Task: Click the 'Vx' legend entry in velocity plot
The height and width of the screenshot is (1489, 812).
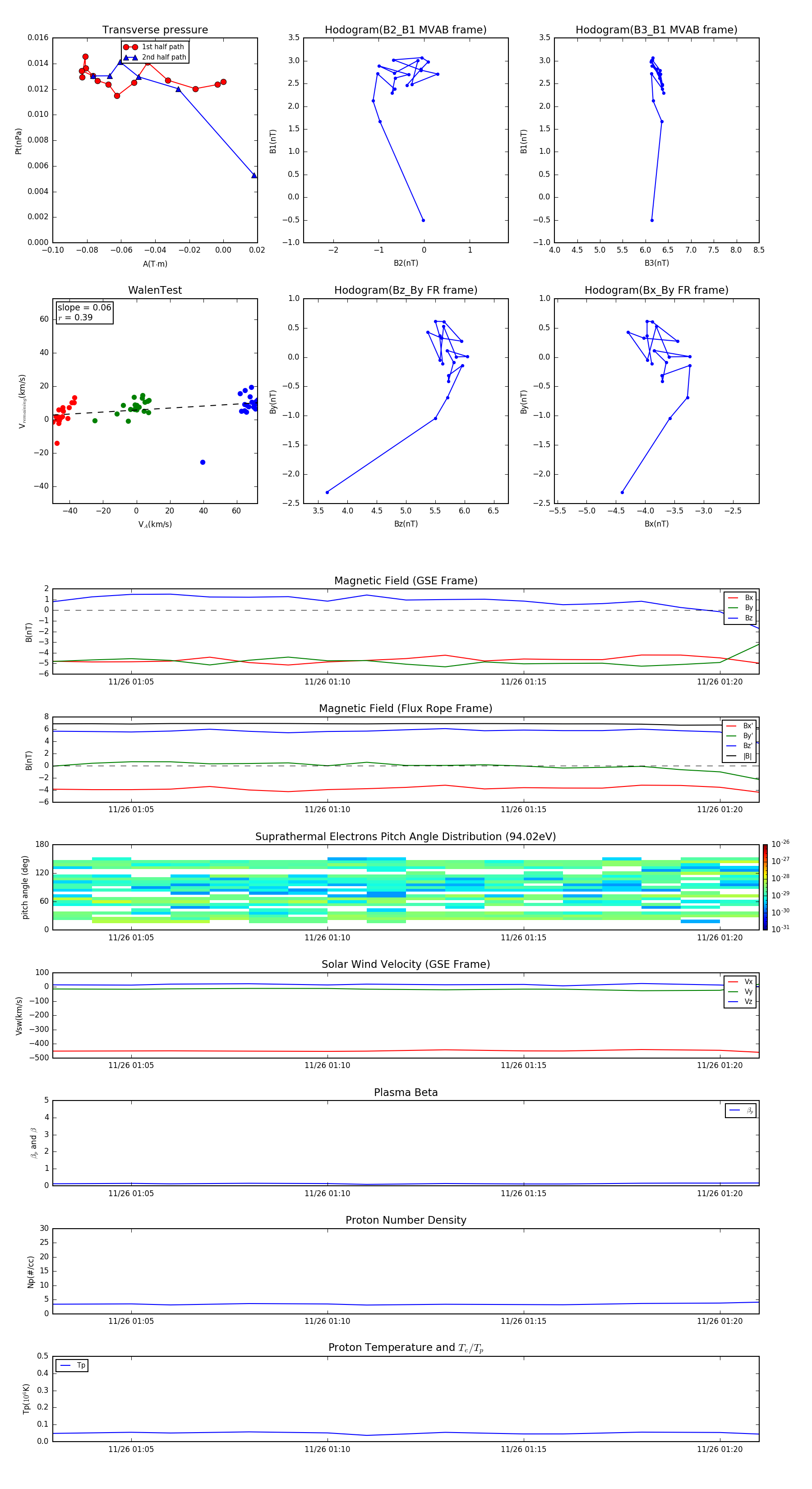Action: click(x=740, y=981)
